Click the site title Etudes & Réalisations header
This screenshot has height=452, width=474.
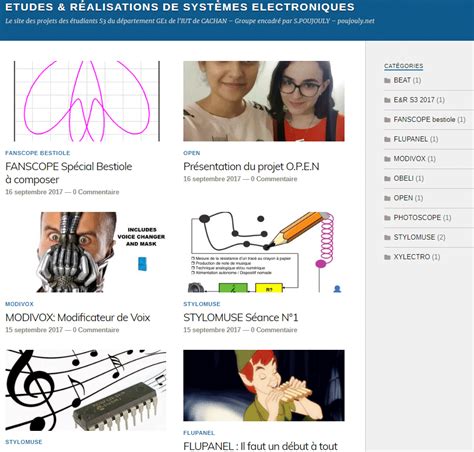click(x=180, y=7)
